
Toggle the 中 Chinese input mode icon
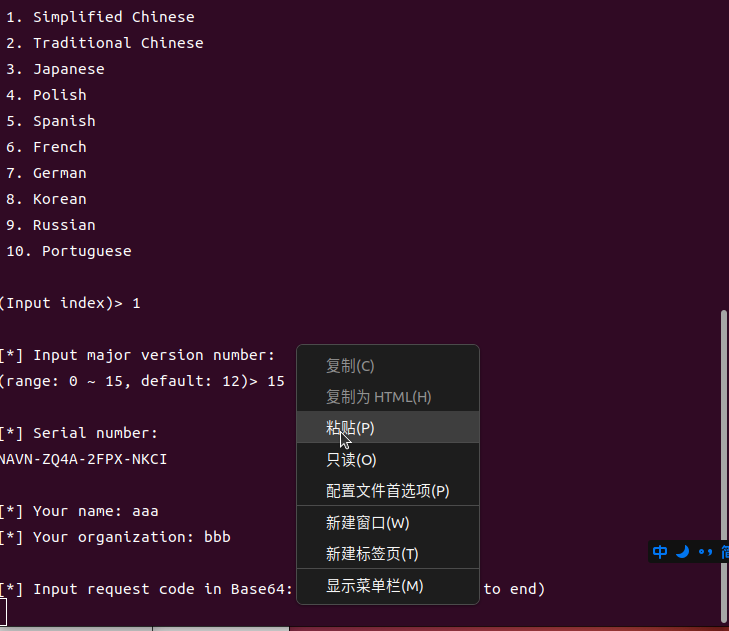click(659, 552)
